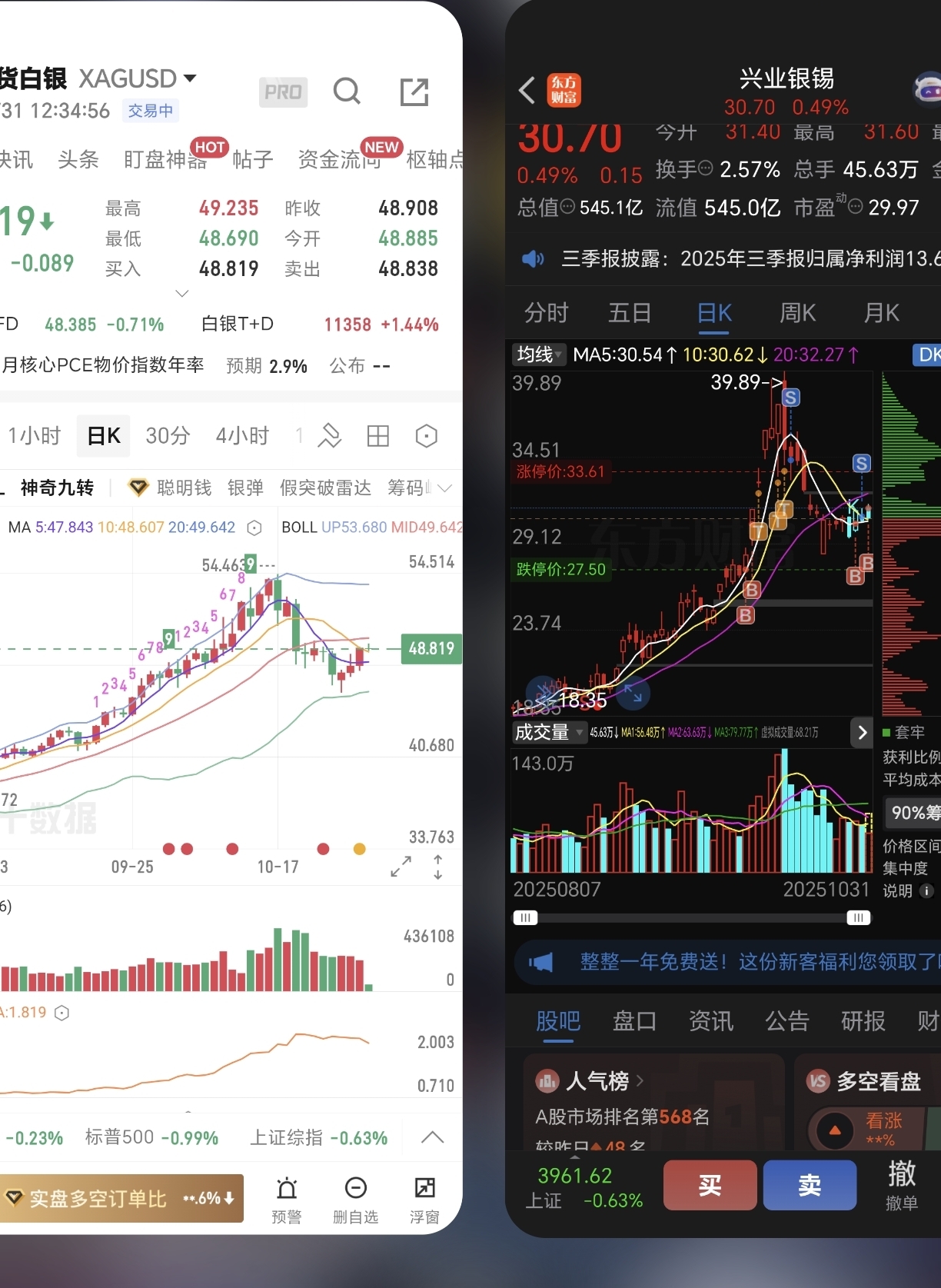941x1288 pixels.
Task: Open the 三季报披露 announcement text
Action: 751,258
